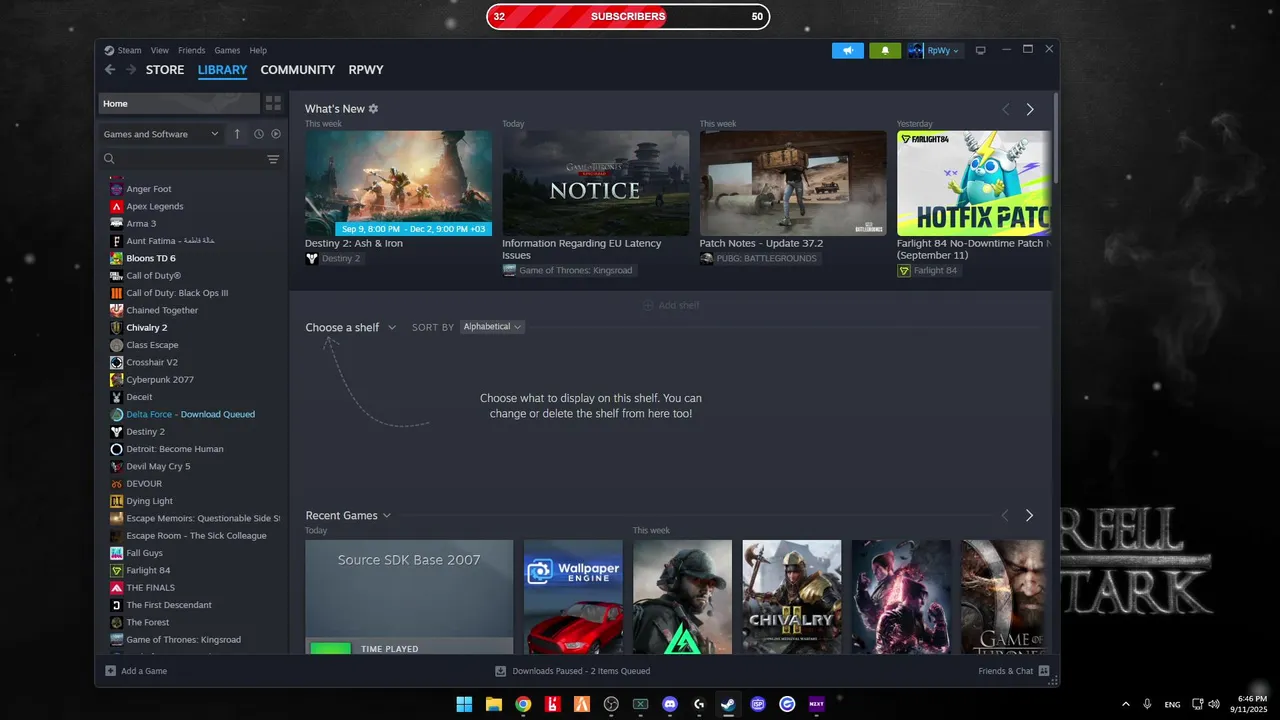Expand the Choose a shelf dropdown

pyautogui.click(x=351, y=327)
